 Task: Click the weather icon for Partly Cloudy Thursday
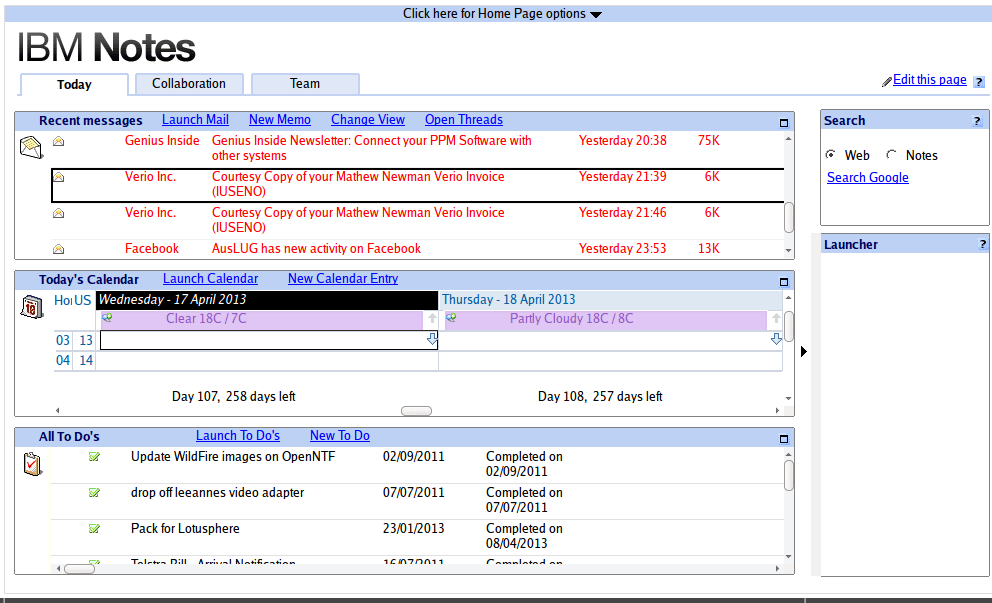click(453, 318)
